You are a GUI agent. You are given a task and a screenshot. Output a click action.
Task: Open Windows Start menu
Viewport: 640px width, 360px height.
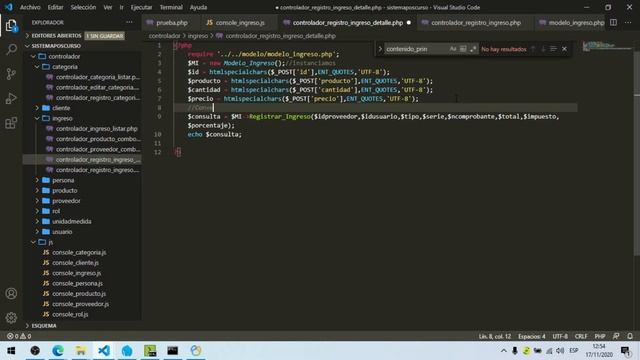click(11, 351)
